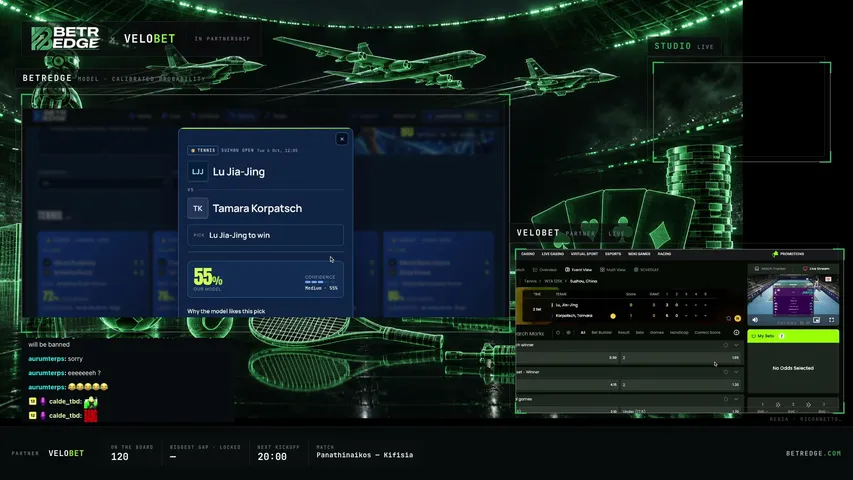Click the WTA 125K breadcrumb link

553,281
